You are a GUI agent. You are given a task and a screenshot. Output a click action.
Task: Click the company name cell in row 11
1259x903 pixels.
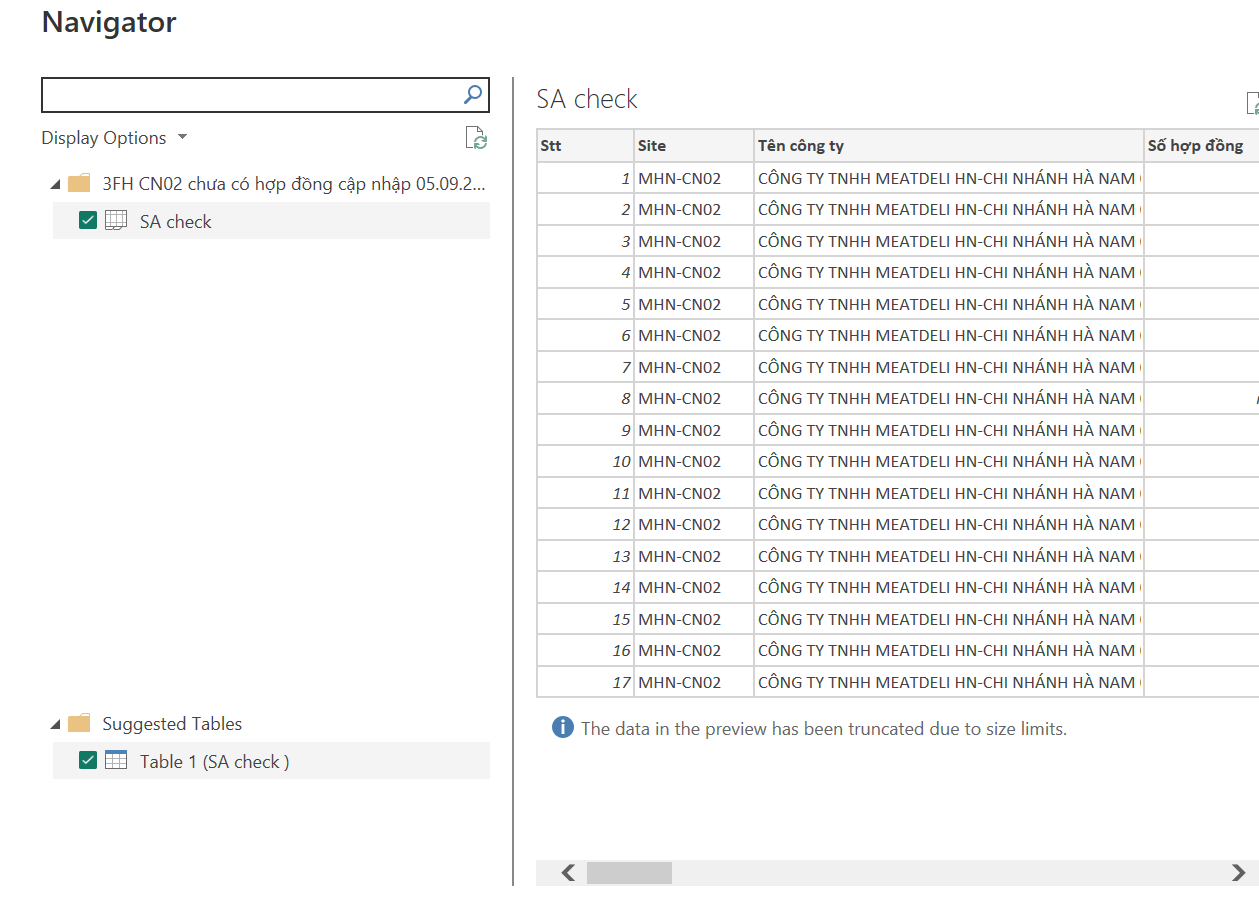[x=949, y=493]
